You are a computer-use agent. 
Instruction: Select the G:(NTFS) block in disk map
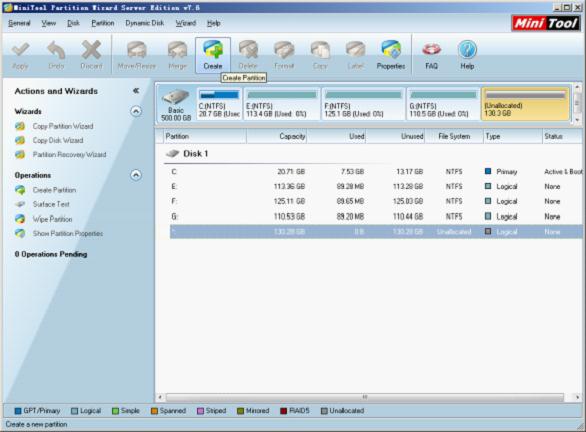(443, 104)
